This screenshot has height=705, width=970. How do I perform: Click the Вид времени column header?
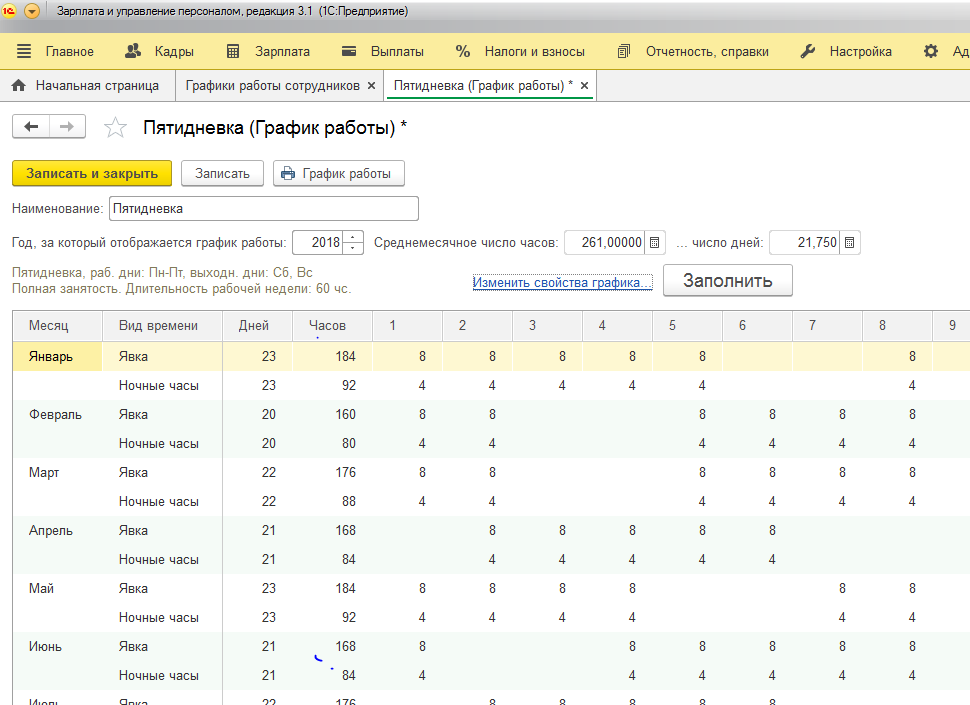point(162,325)
